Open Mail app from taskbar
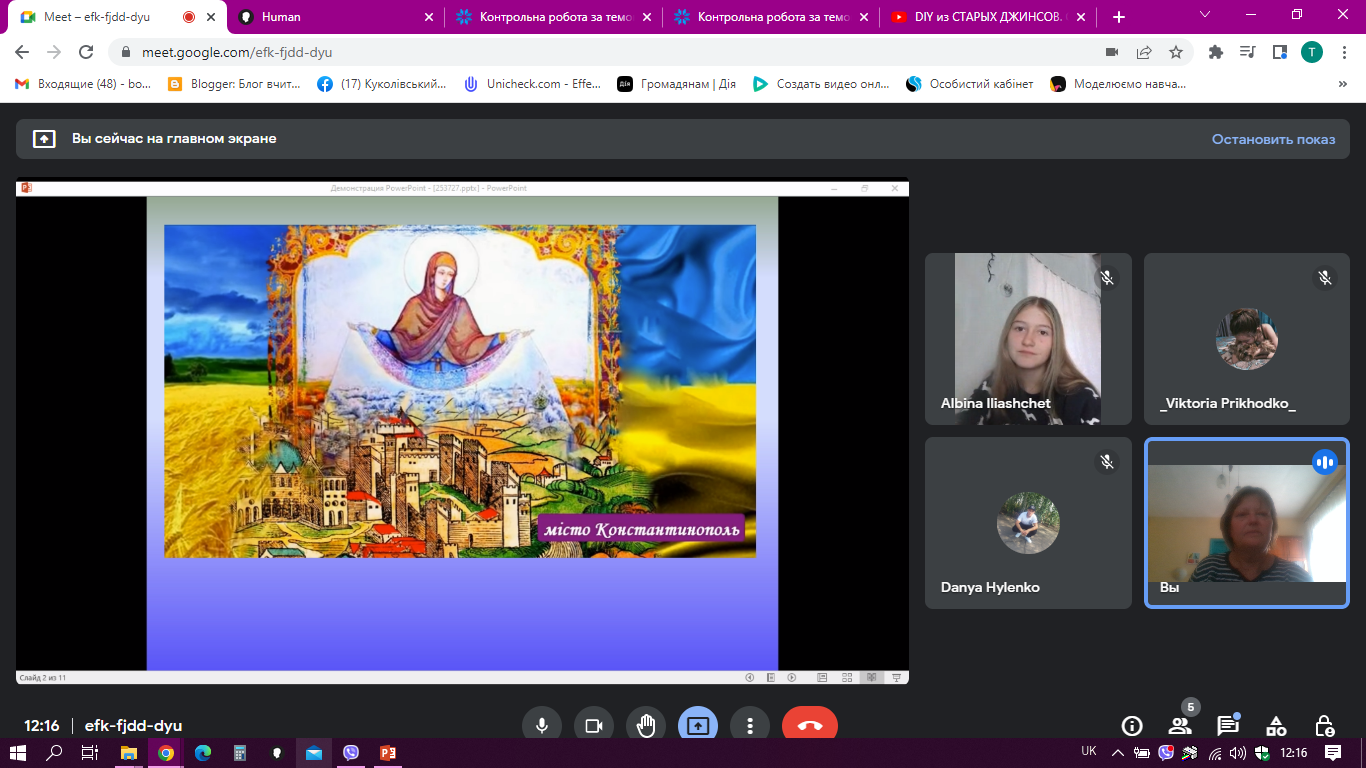 314,753
